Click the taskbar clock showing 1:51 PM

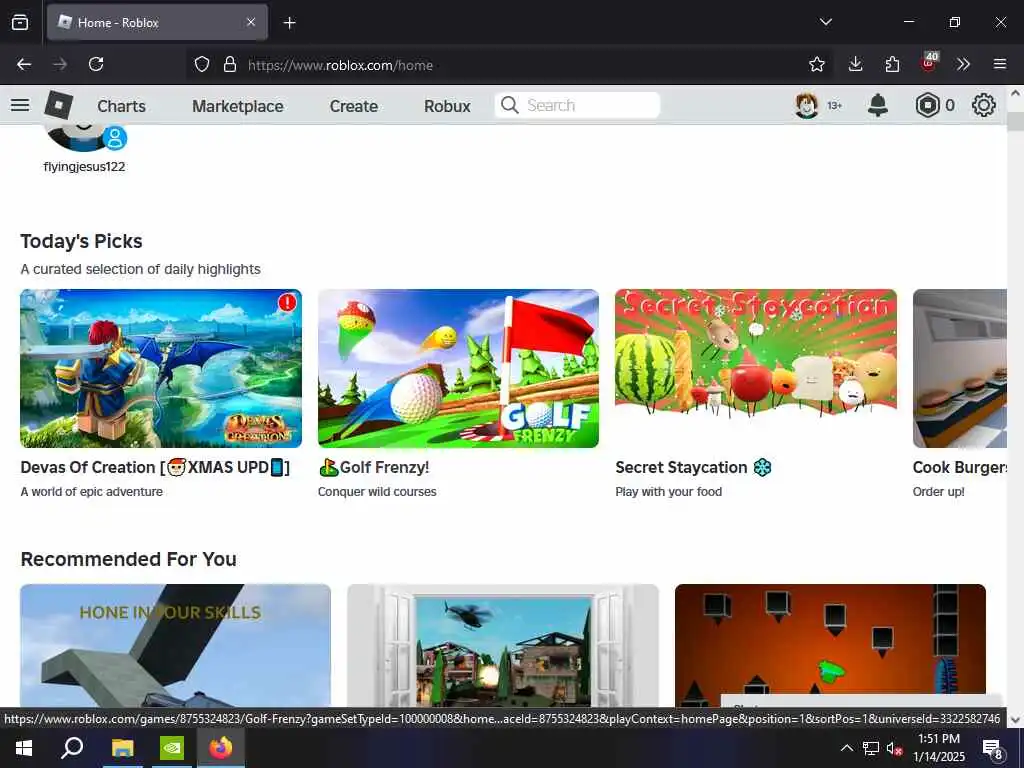click(x=938, y=748)
